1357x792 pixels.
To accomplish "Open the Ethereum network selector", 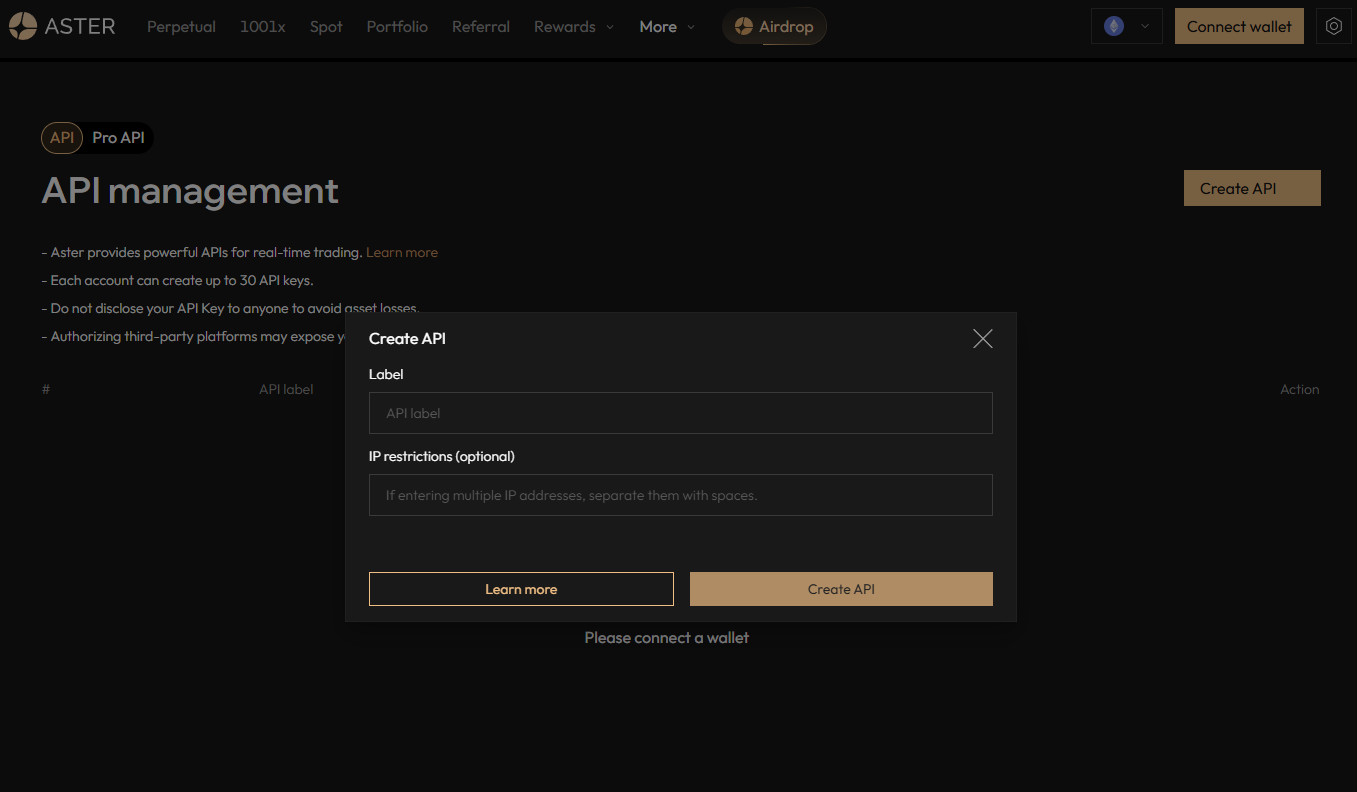I will tap(1126, 27).
